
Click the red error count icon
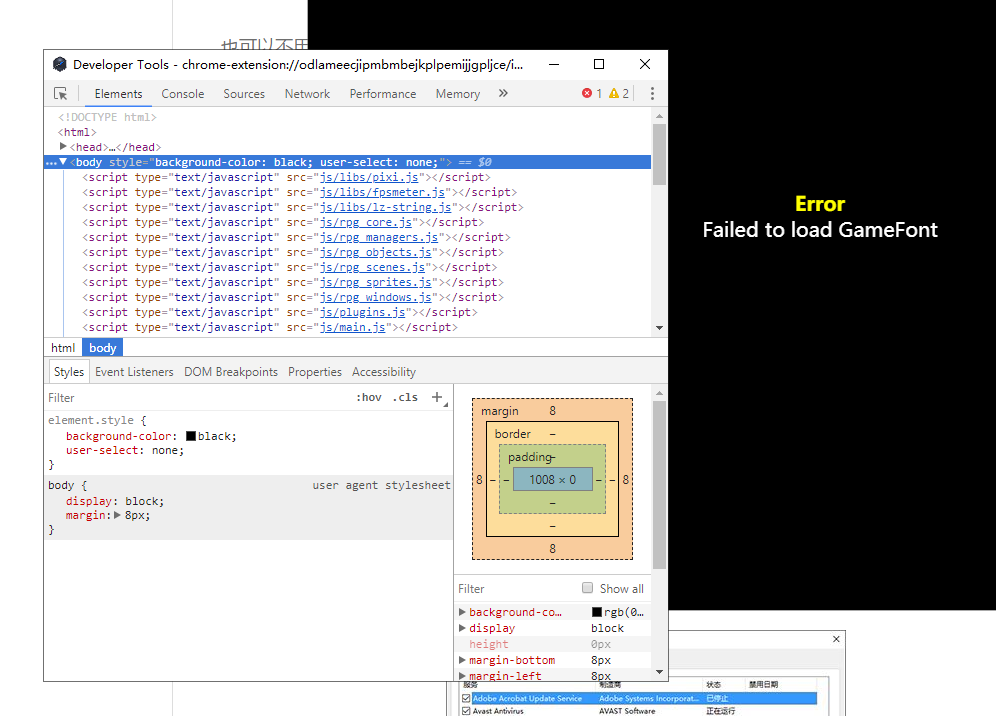pyautogui.click(x=587, y=93)
